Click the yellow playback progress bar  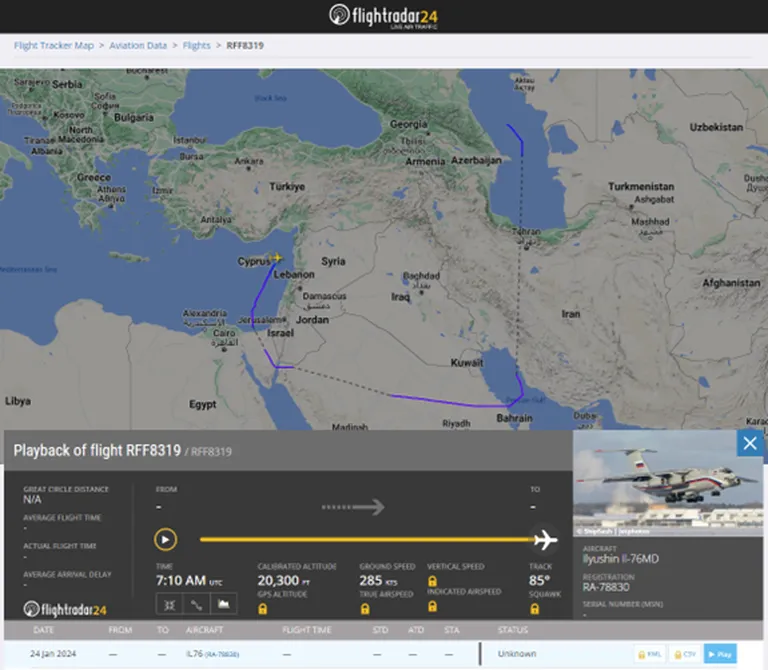pyautogui.click(x=367, y=540)
